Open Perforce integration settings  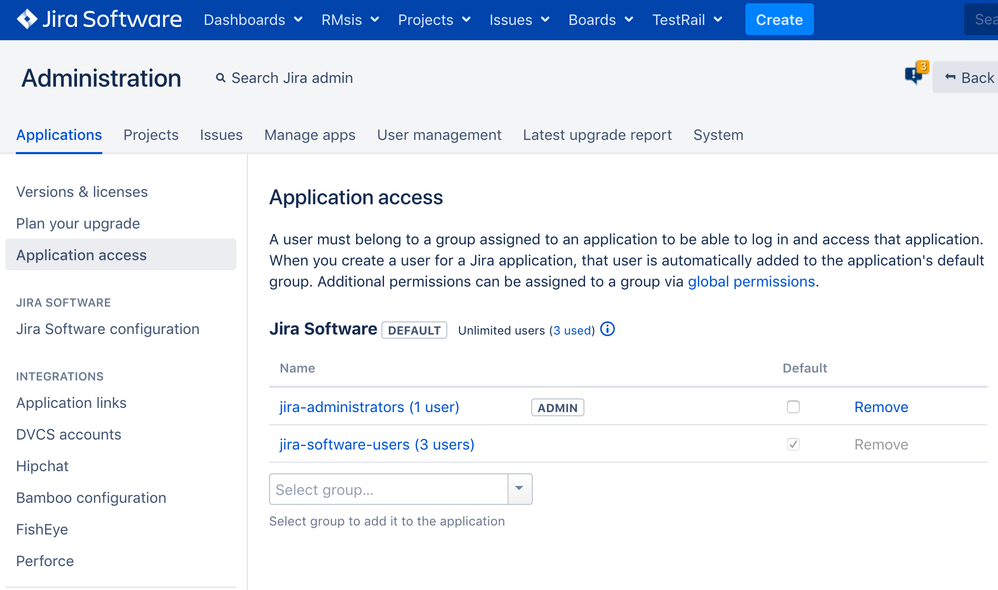click(x=45, y=561)
